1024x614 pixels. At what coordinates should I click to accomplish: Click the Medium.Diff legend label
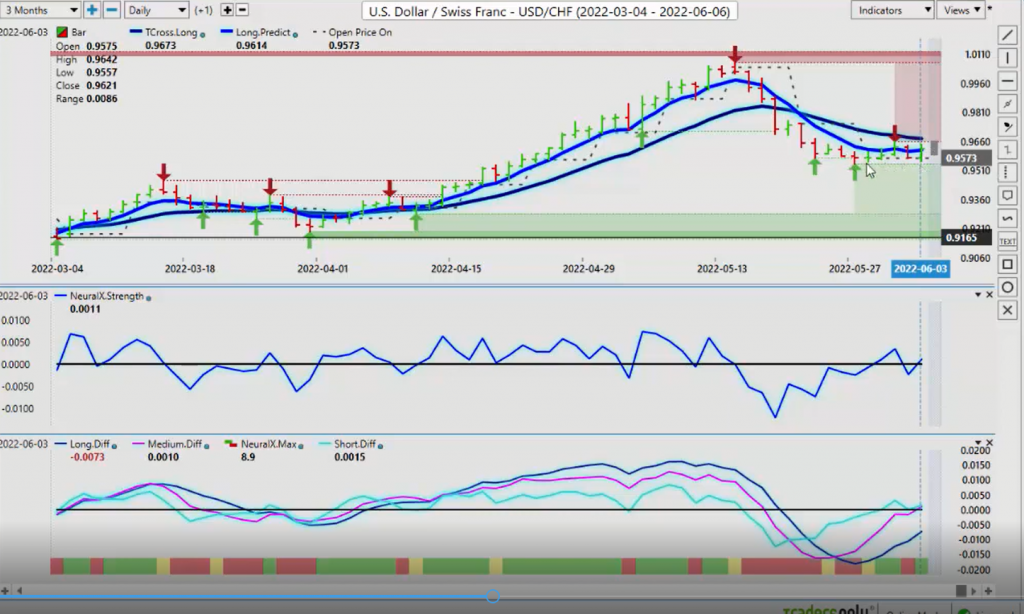click(x=174, y=444)
